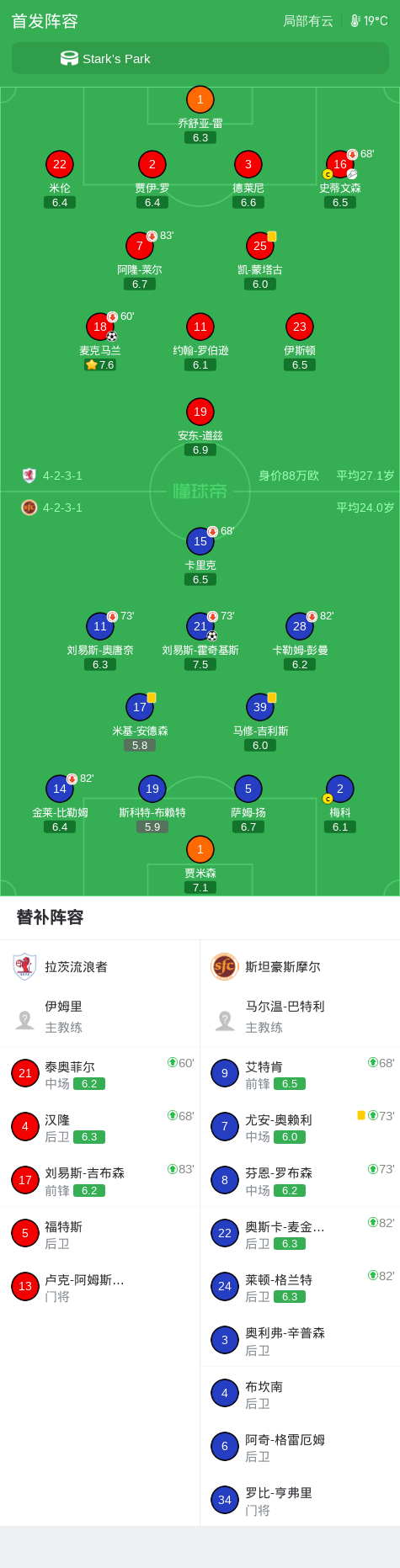
Task: Open substitute 艾特肯, number 9
Action: 300,1073
